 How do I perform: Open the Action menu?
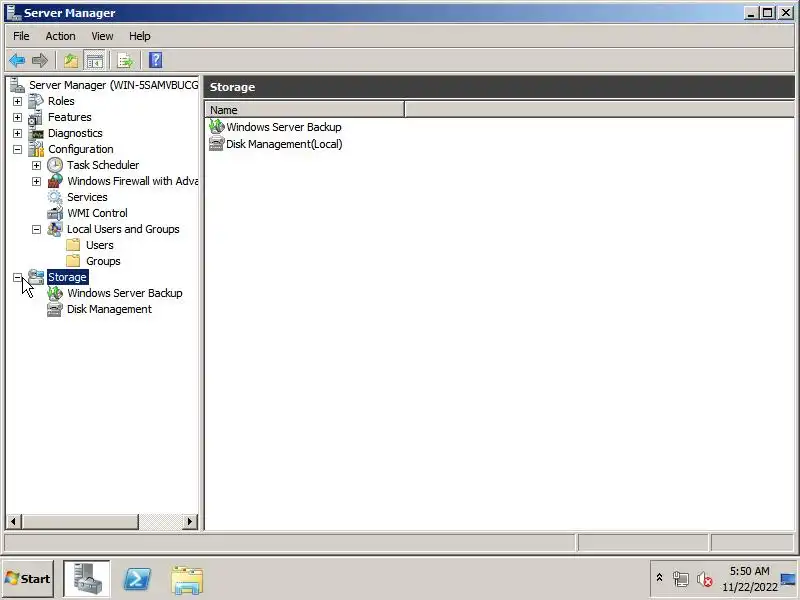60,36
